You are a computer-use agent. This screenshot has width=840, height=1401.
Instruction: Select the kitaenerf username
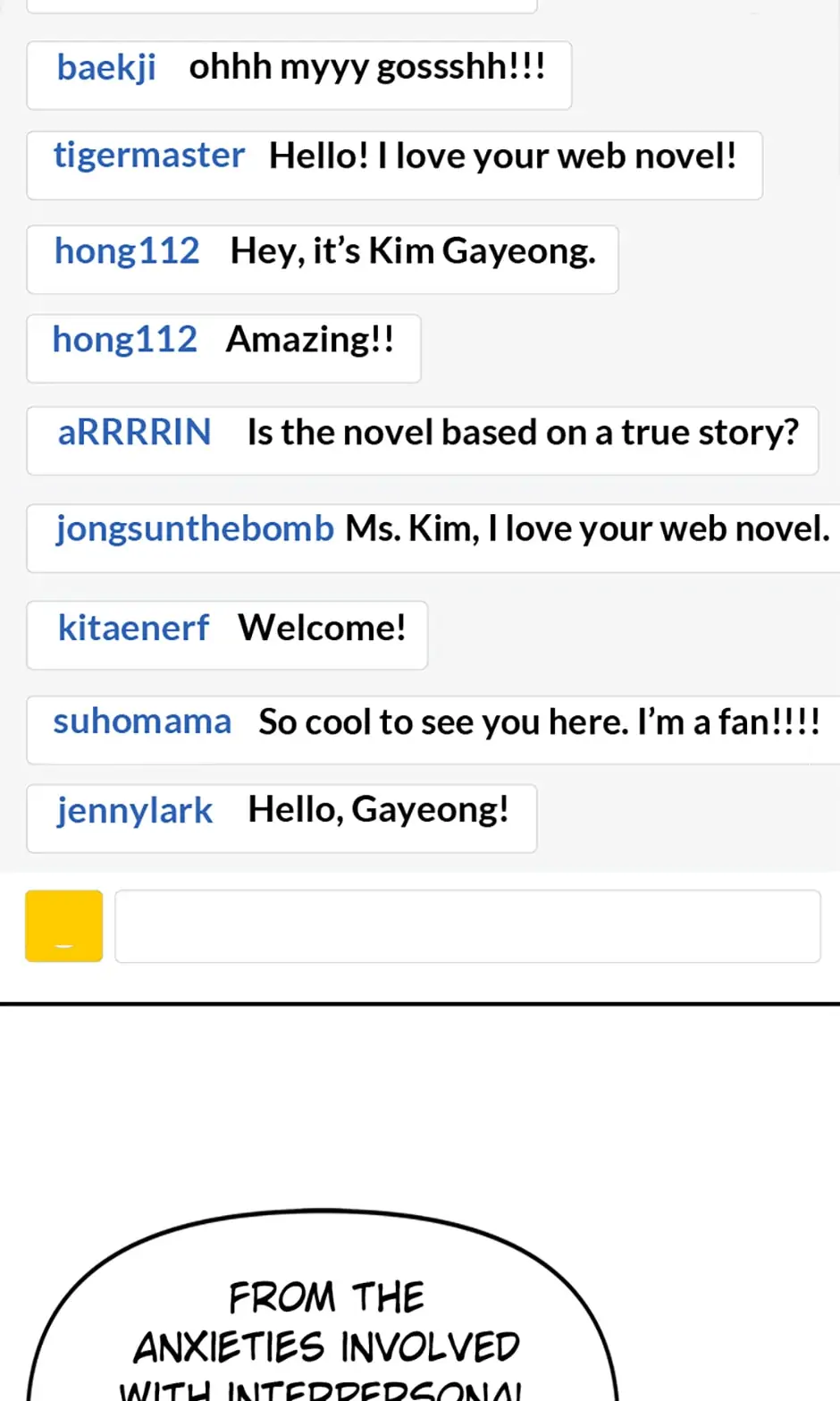(133, 628)
